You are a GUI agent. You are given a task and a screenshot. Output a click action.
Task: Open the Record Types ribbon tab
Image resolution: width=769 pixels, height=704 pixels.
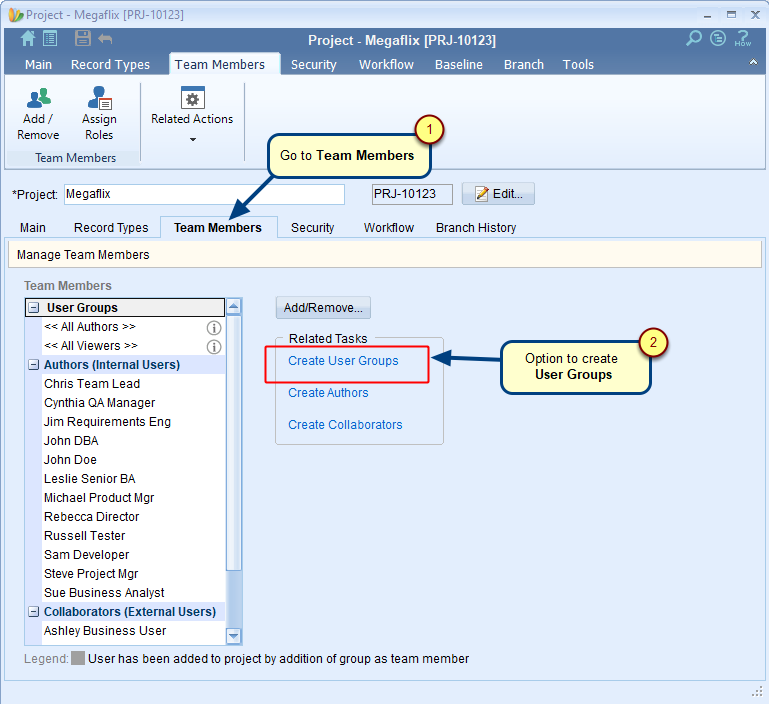[x=110, y=64]
